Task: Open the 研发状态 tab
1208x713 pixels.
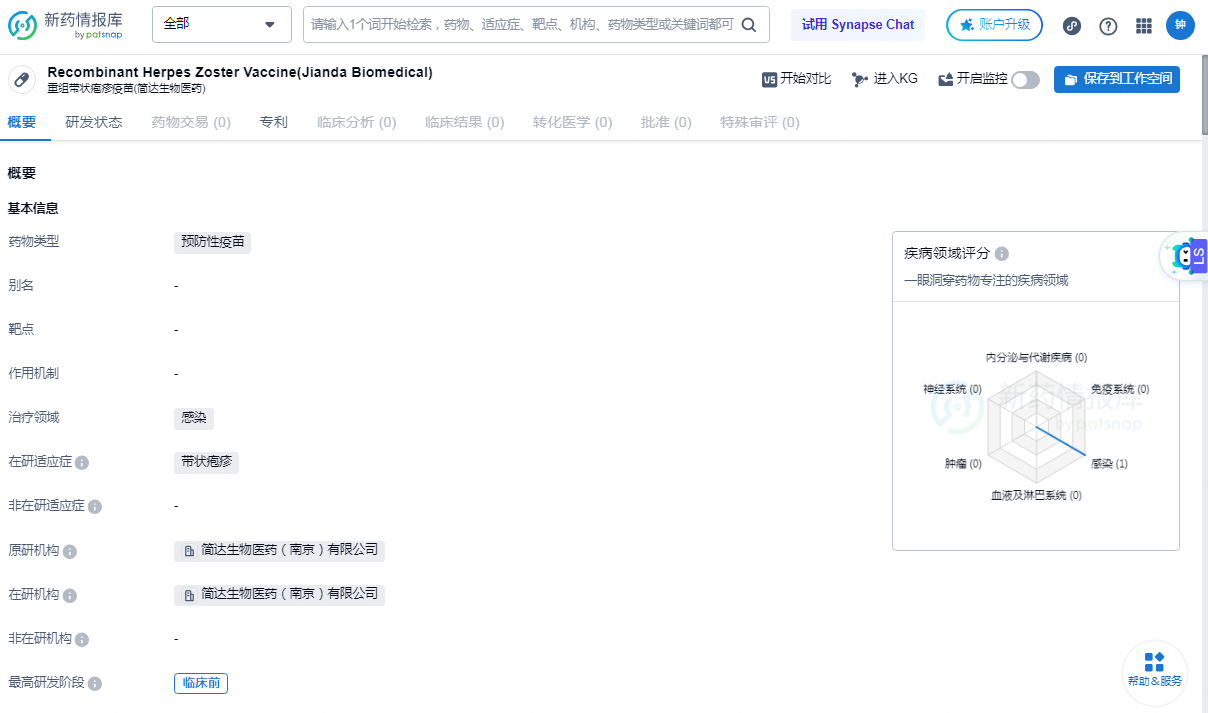Action: [x=95, y=122]
